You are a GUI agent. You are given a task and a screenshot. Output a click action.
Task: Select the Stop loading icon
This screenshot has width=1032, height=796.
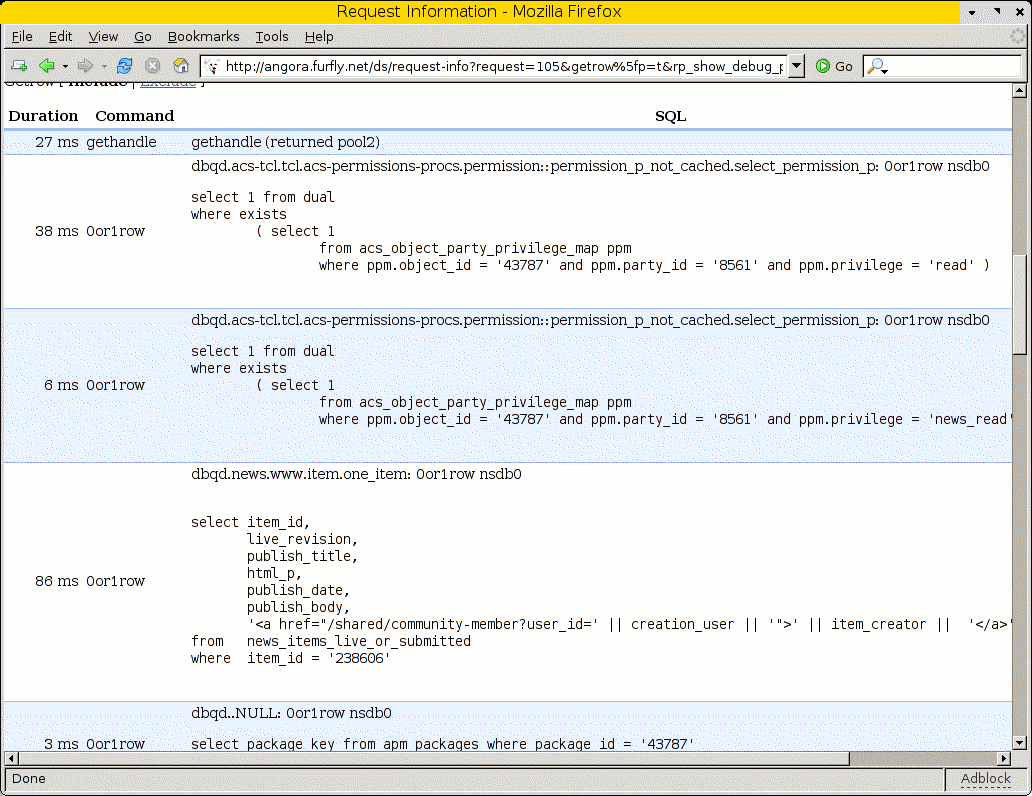152,65
